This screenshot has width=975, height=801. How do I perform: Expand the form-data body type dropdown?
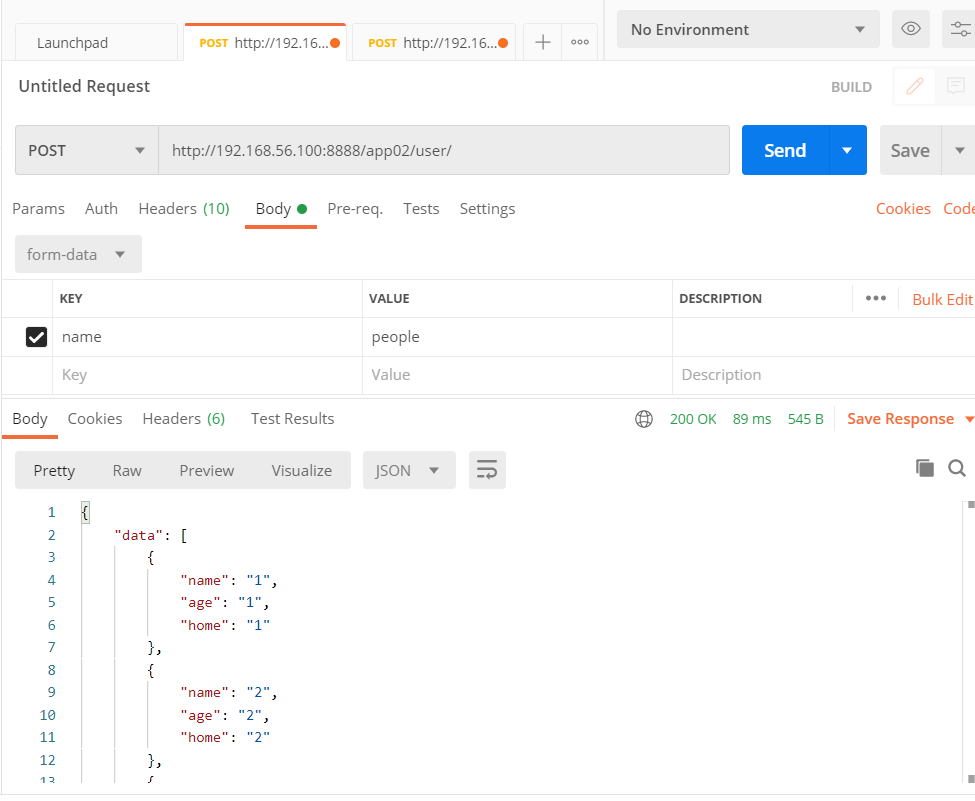click(78, 254)
